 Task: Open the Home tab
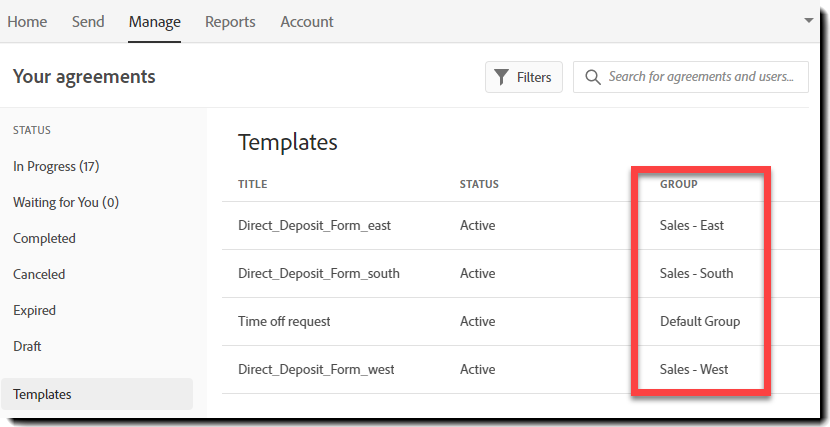pos(27,21)
